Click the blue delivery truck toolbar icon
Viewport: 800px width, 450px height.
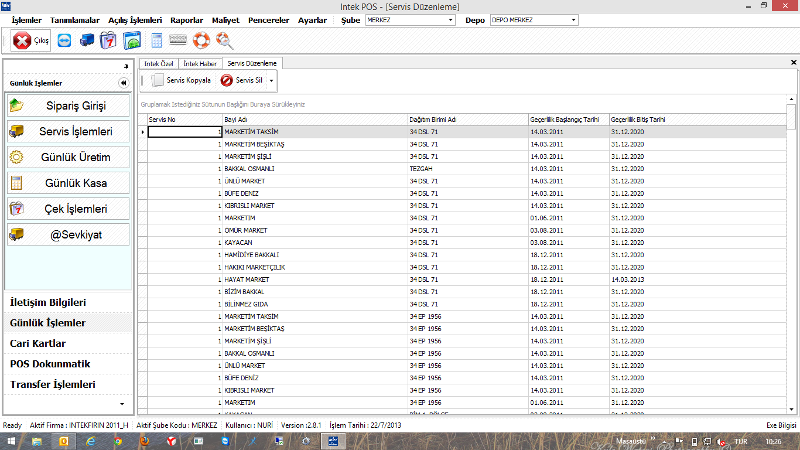tap(87, 41)
